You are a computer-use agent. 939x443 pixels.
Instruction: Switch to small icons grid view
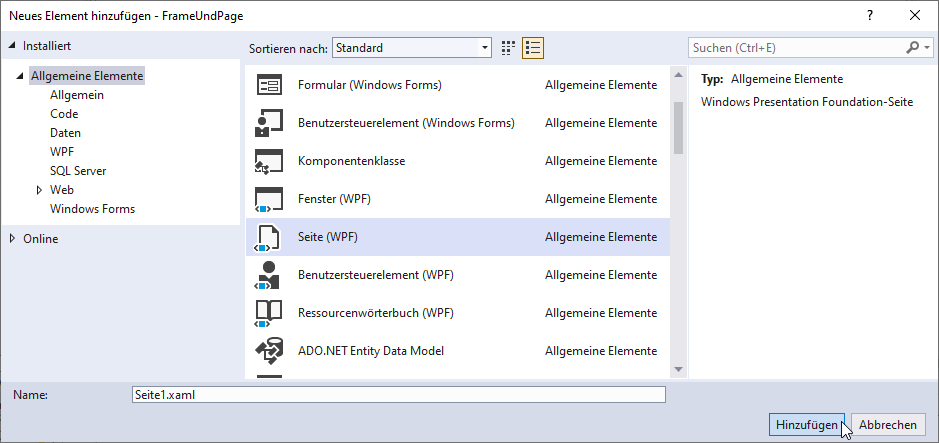pos(508,47)
